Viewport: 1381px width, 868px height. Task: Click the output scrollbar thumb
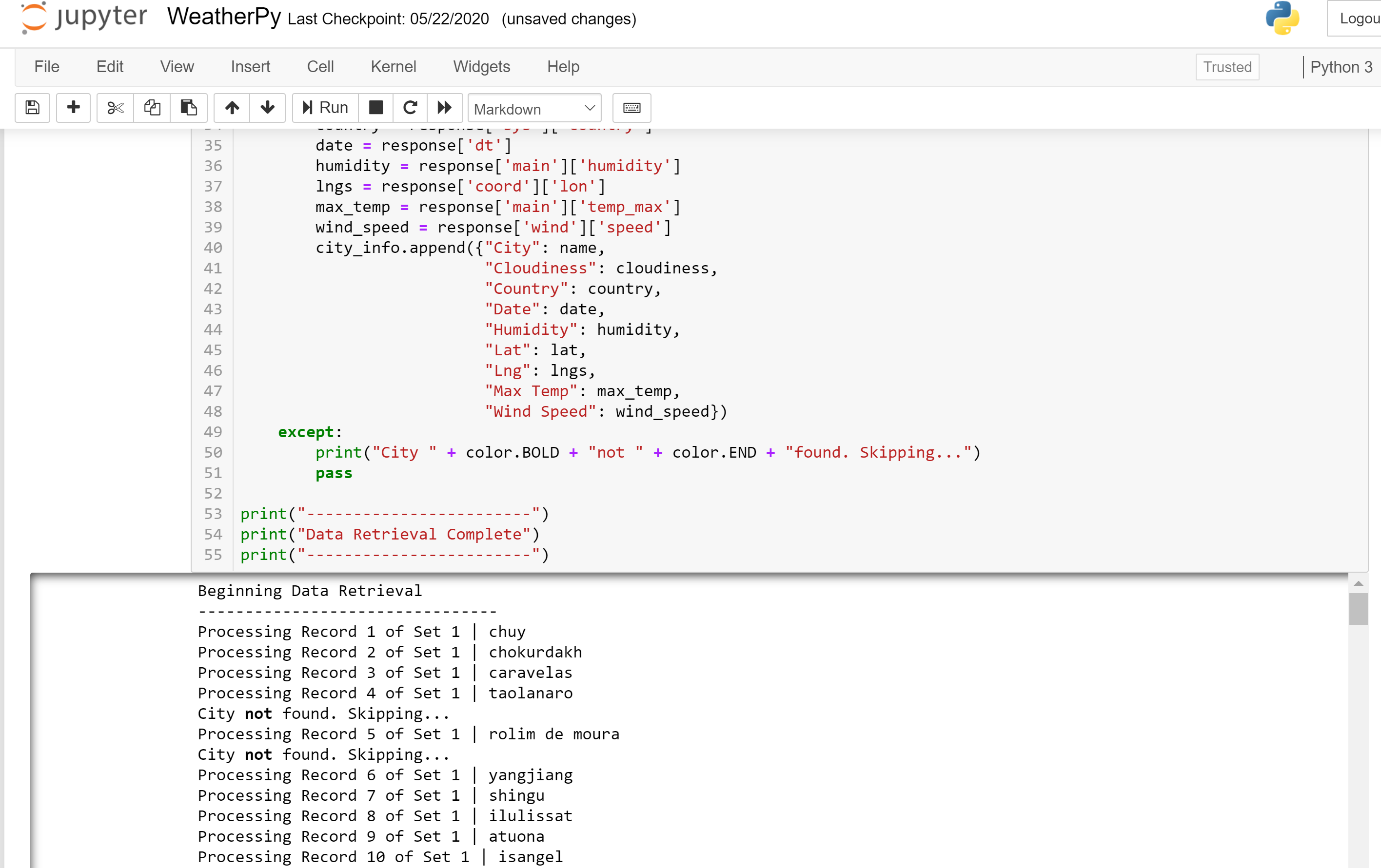click(x=1358, y=609)
